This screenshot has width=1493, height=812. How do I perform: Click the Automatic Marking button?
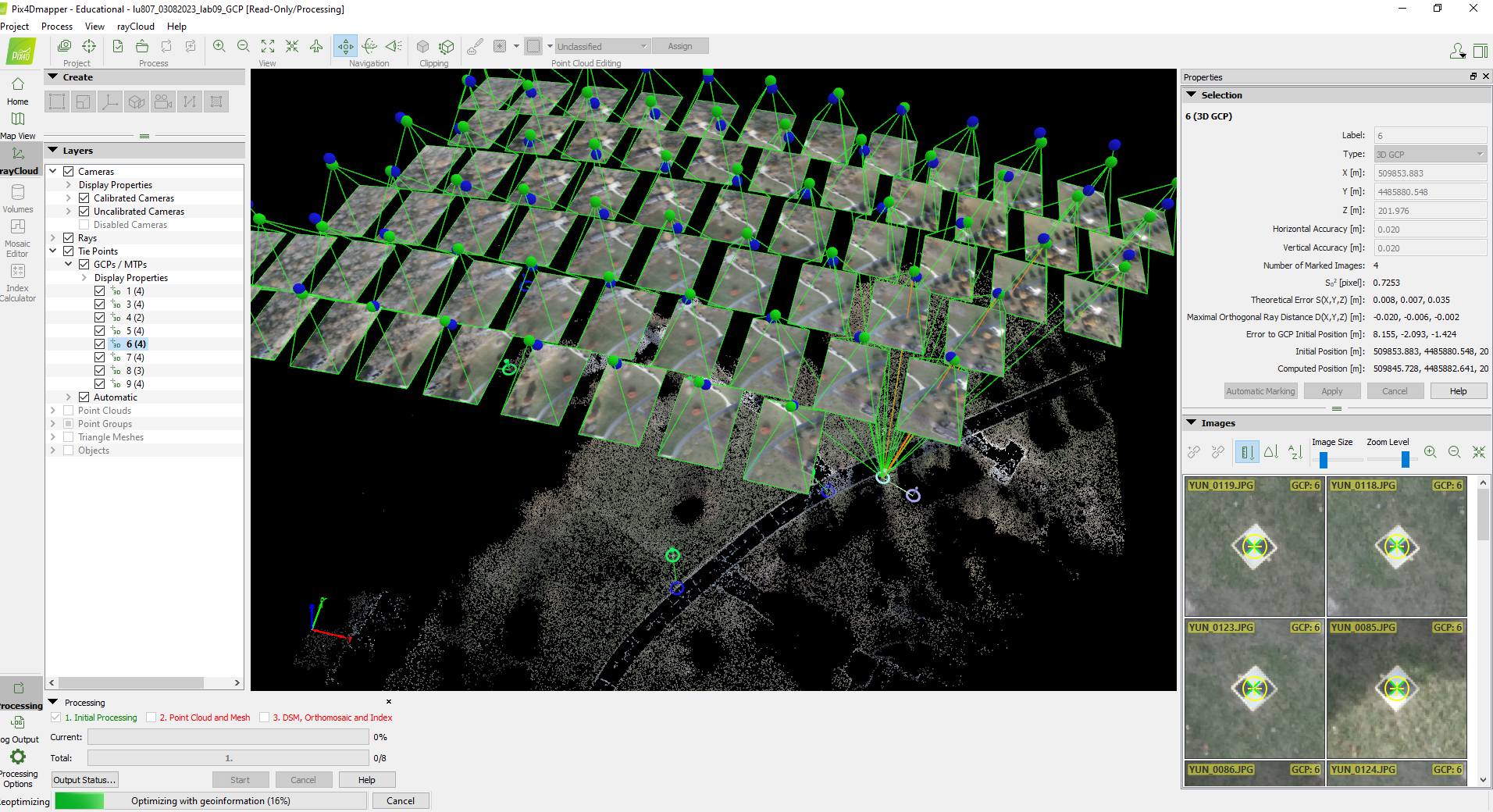point(1260,391)
